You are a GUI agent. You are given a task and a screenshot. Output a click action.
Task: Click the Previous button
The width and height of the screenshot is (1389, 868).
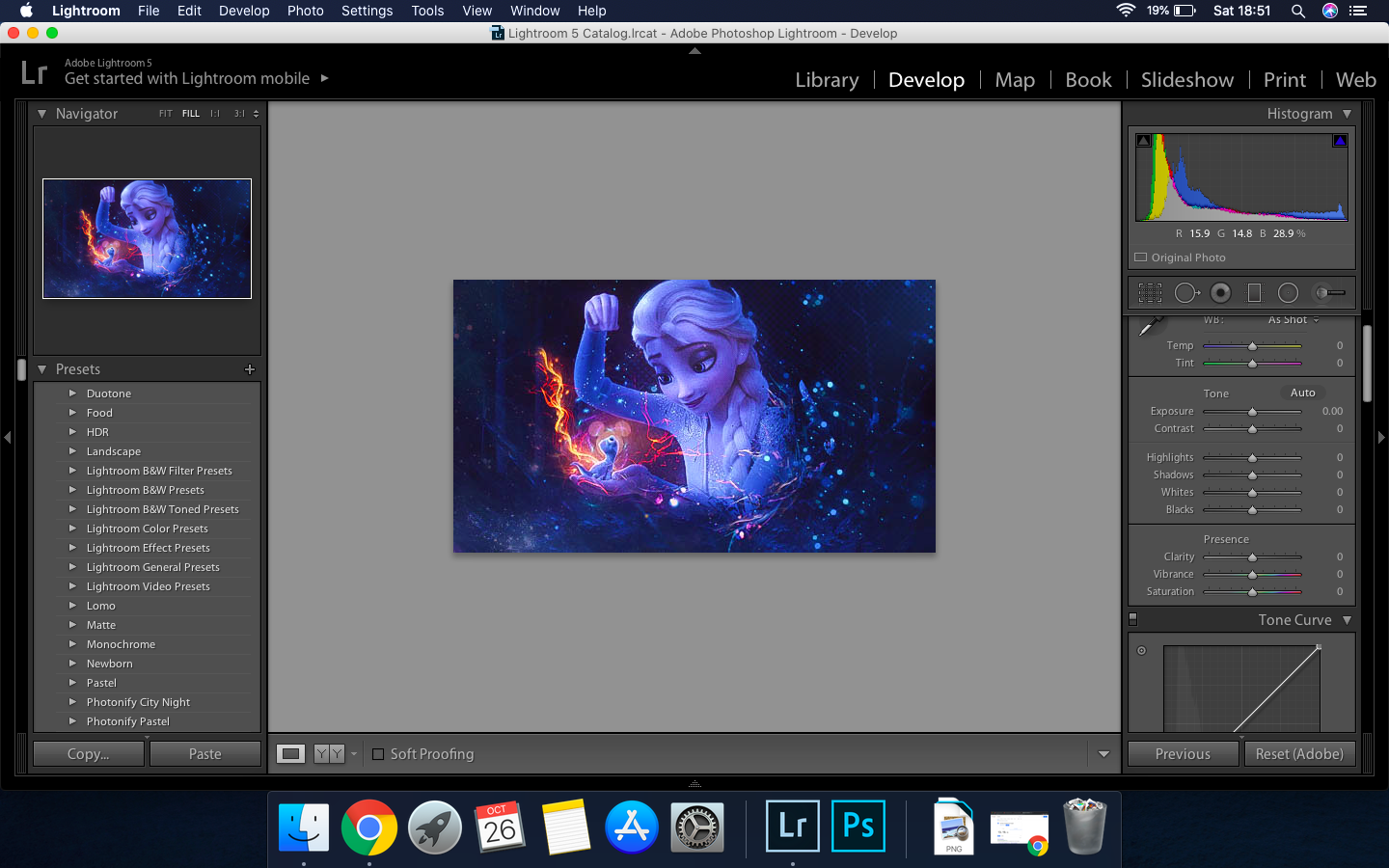pyautogui.click(x=1183, y=754)
